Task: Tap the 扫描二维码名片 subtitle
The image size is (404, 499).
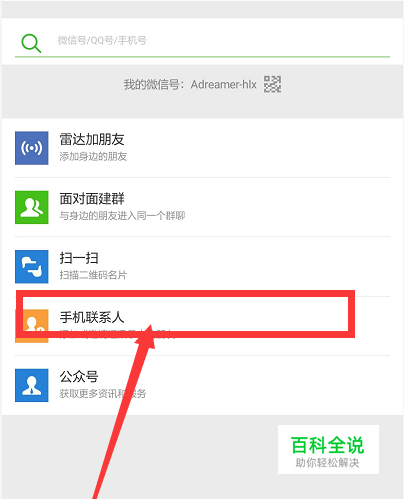Action: [93, 275]
